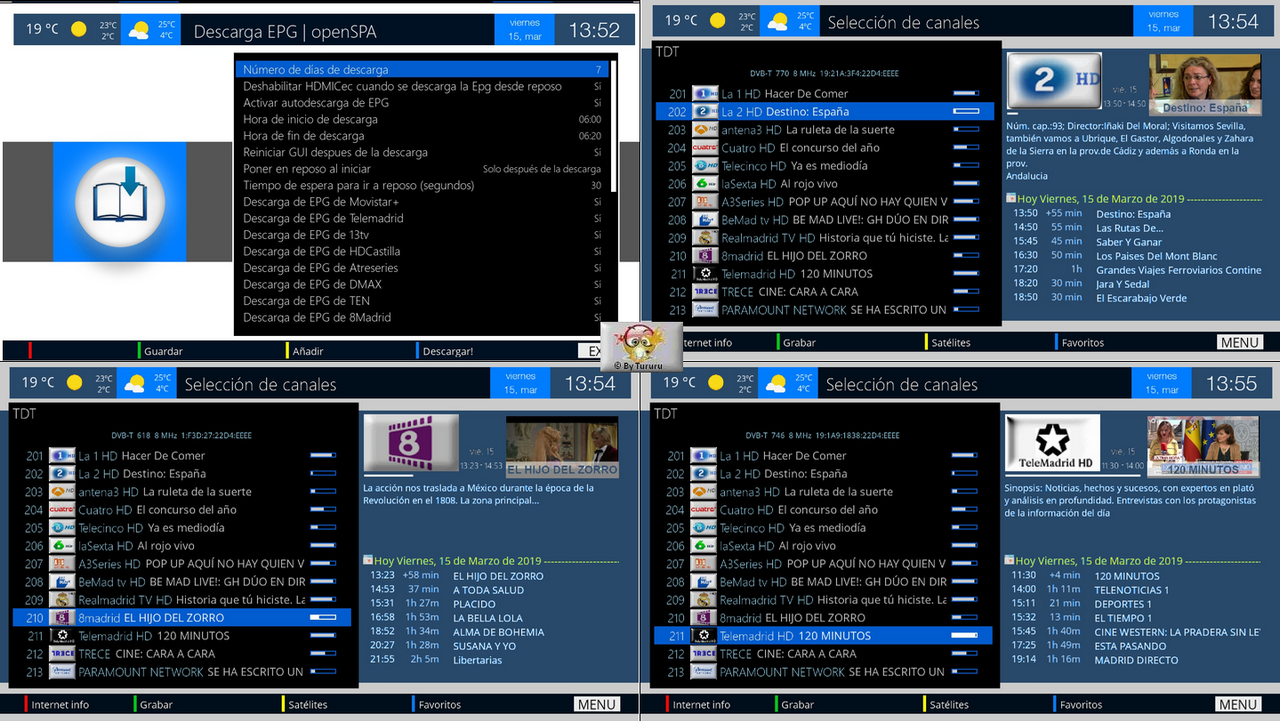Toggle Descarga de EPG de Telemadrid

tap(423, 218)
